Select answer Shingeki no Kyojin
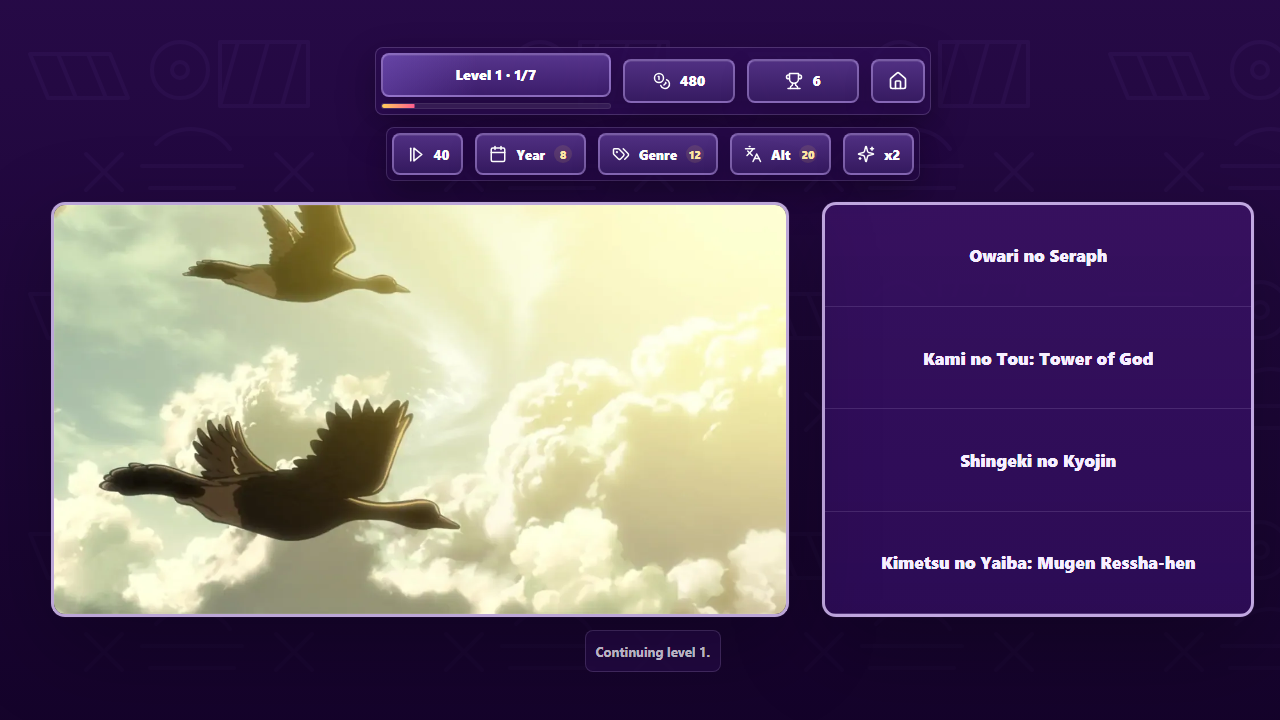Screen dimensions: 1280x720 tap(1038, 461)
